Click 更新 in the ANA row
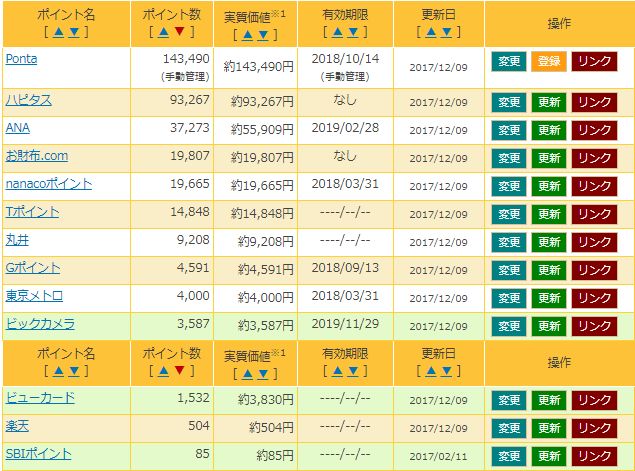 [x=549, y=130]
